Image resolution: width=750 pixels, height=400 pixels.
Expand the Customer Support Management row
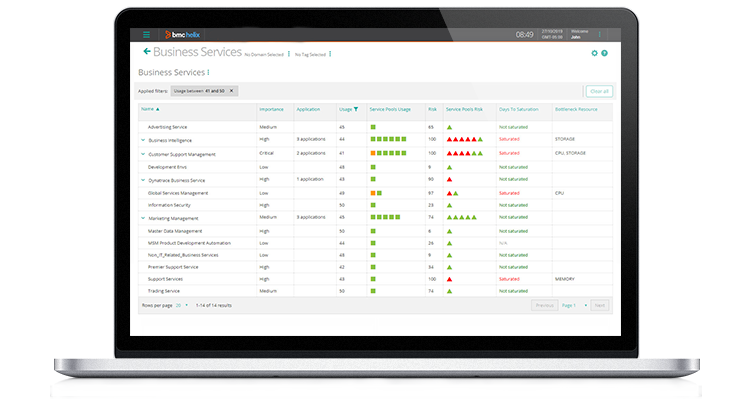coord(143,154)
